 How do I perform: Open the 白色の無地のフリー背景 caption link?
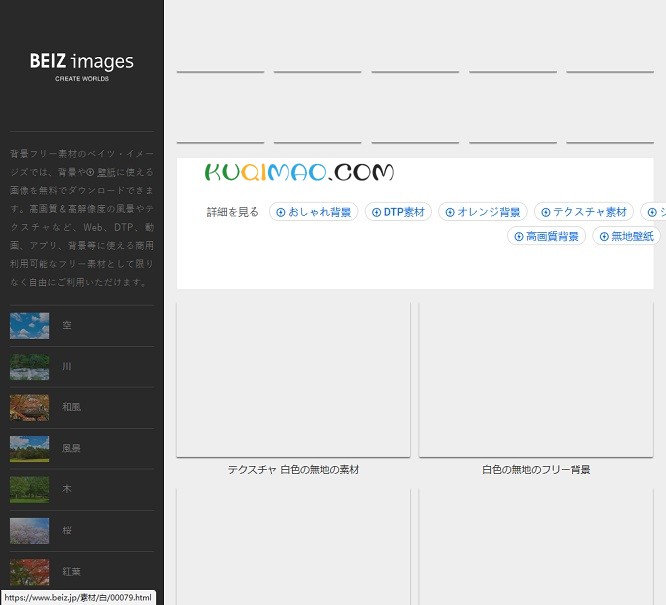pyautogui.click(x=536, y=469)
